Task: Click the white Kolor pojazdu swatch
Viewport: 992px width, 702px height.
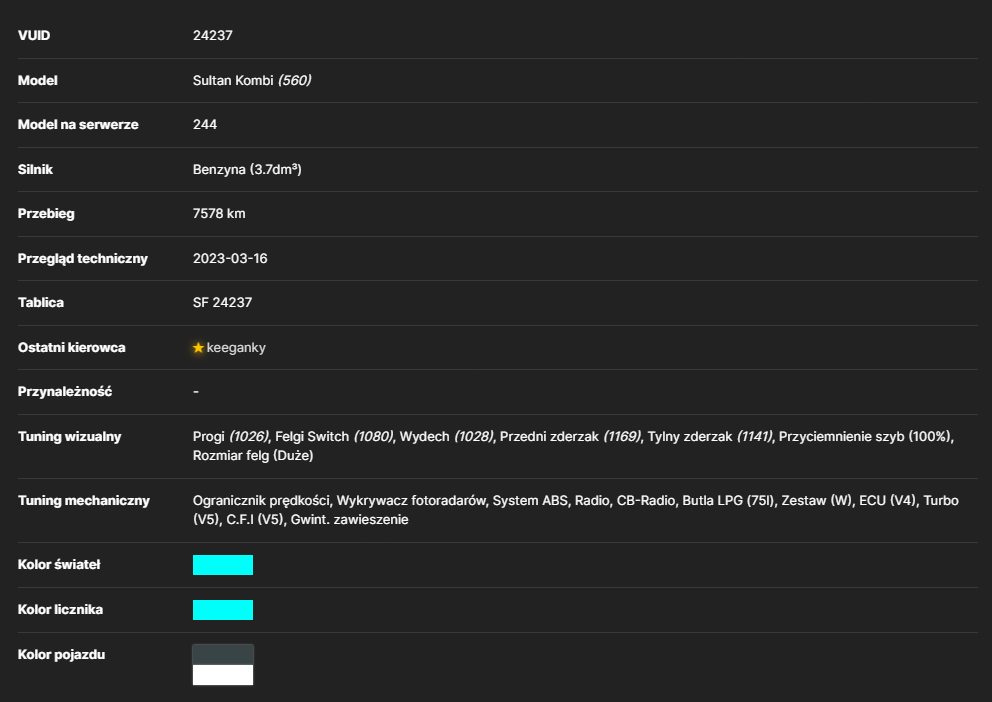Action: pos(223,675)
